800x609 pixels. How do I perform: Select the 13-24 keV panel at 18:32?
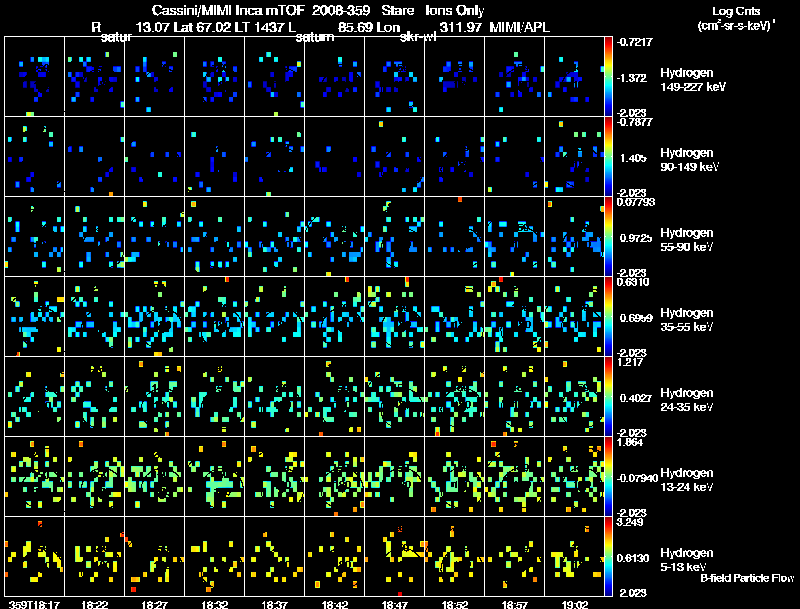coord(214,477)
